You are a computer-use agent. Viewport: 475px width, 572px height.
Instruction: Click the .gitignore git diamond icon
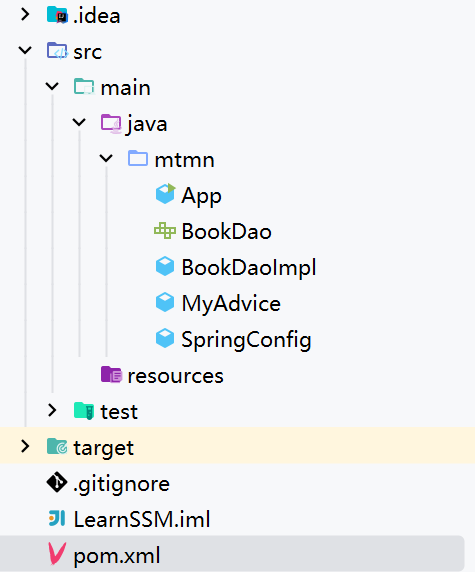tap(57, 482)
